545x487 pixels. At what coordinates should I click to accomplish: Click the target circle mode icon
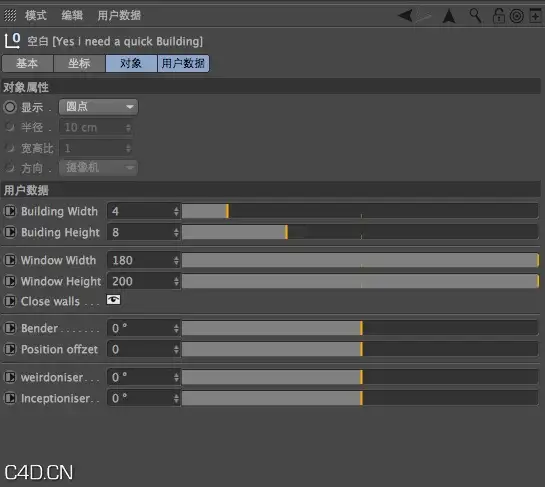pos(517,16)
